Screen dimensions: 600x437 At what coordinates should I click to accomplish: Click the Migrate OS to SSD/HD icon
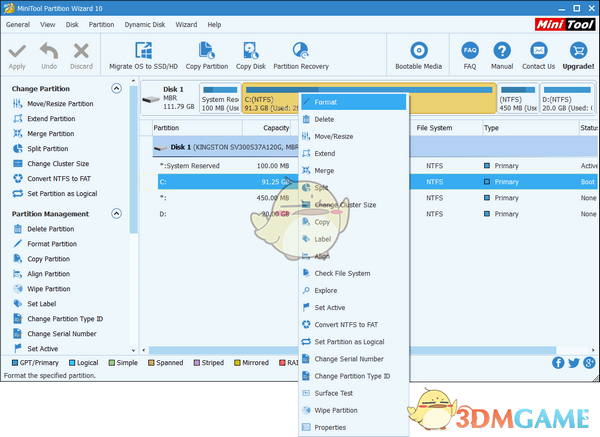click(x=143, y=52)
